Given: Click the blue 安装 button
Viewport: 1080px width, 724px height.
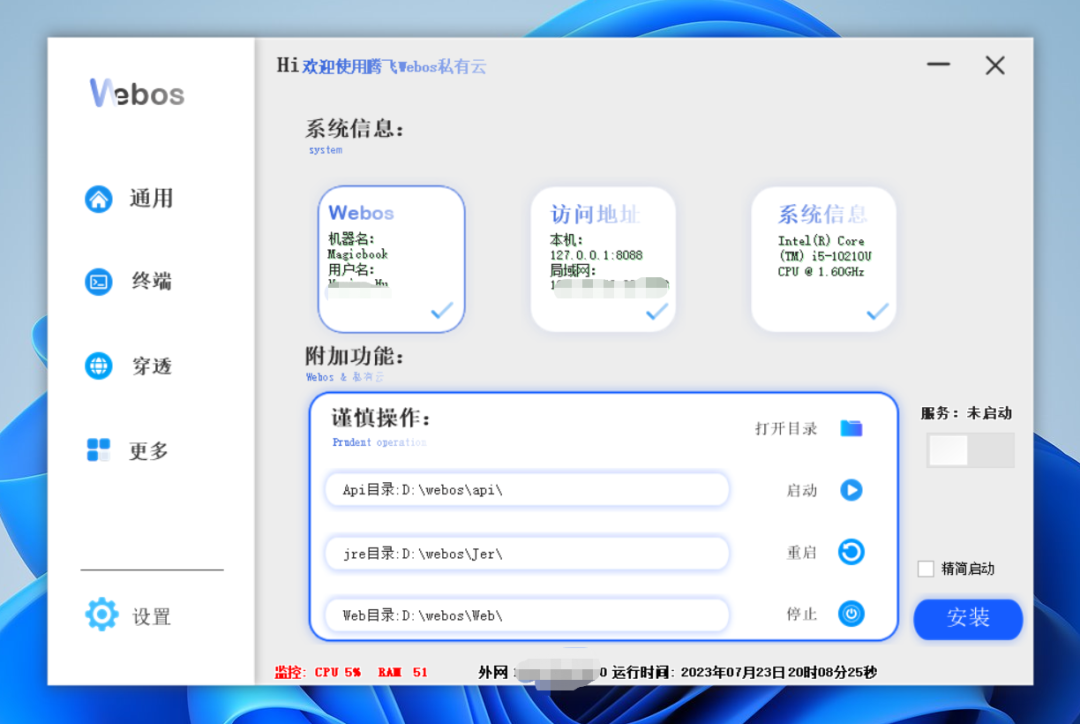Looking at the screenshot, I should point(968,619).
